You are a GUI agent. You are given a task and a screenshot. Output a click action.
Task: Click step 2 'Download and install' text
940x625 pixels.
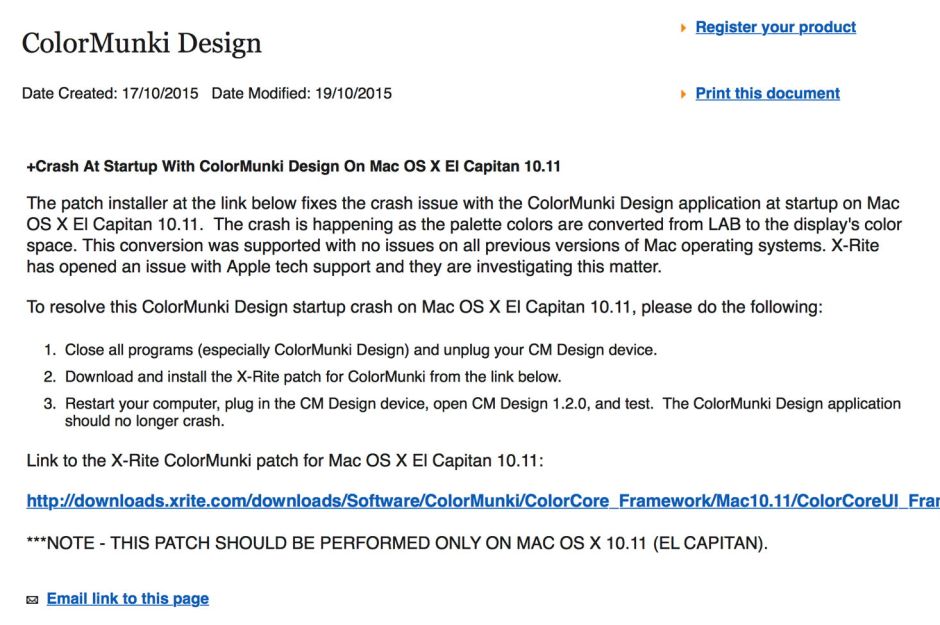[313, 377]
